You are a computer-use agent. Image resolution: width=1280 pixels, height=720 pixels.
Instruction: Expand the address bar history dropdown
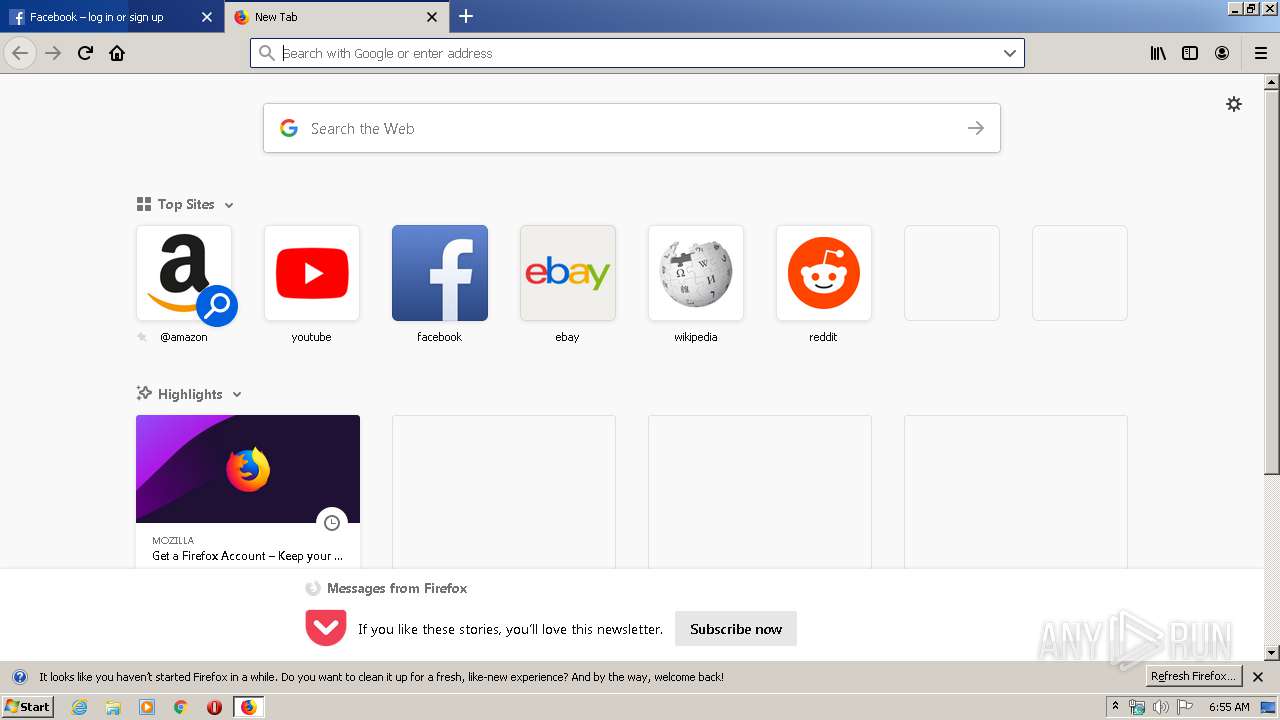point(1010,53)
